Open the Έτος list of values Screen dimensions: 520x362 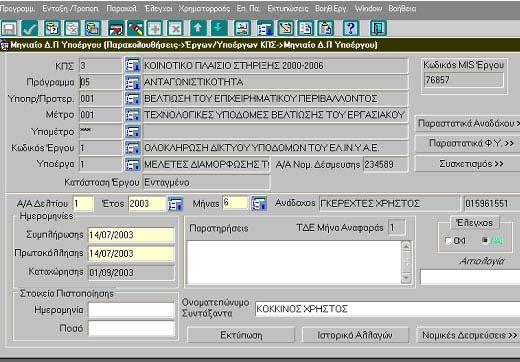(175, 204)
